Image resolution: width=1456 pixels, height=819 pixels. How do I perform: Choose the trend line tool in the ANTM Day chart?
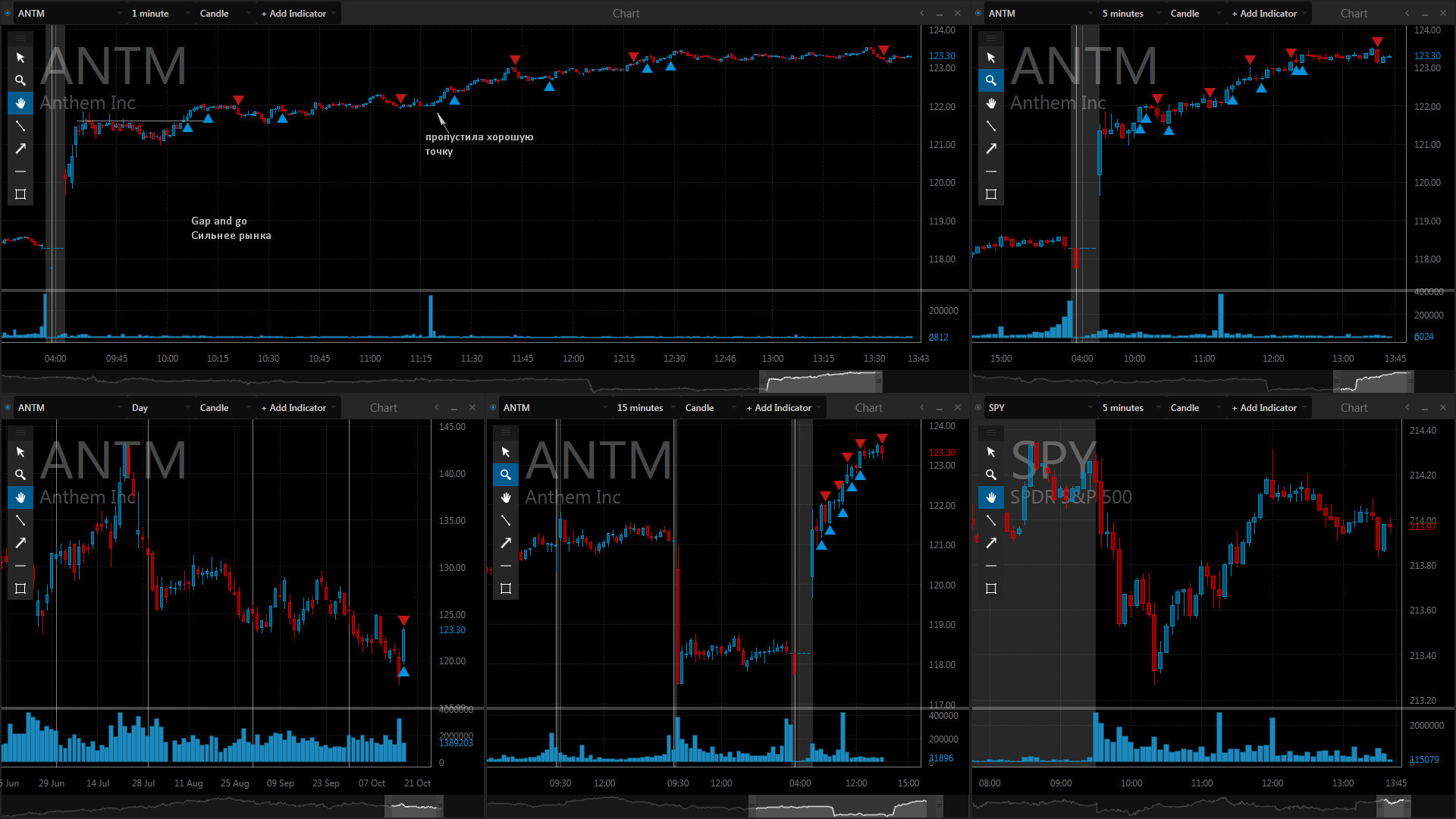point(20,520)
